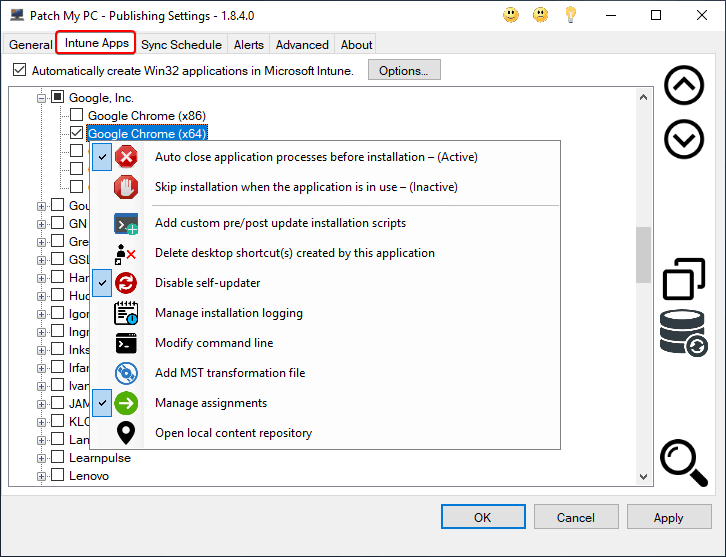Choose Add custom pre/post update scripts
The image size is (726, 557).
(325, 223)
